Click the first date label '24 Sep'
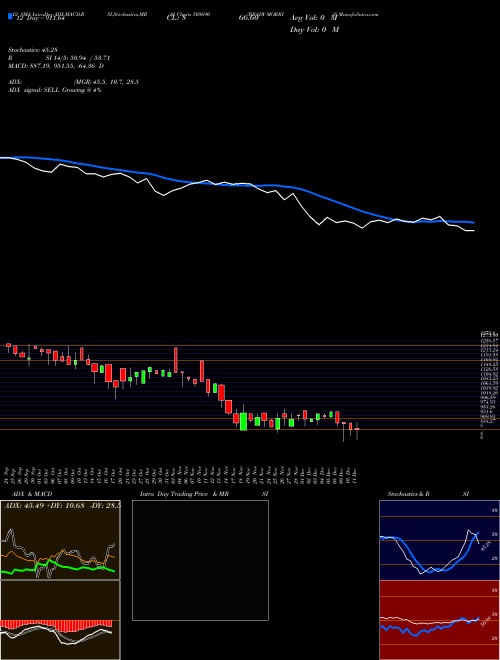This screenshot has height=660, width=500. (x=8, y=475)
